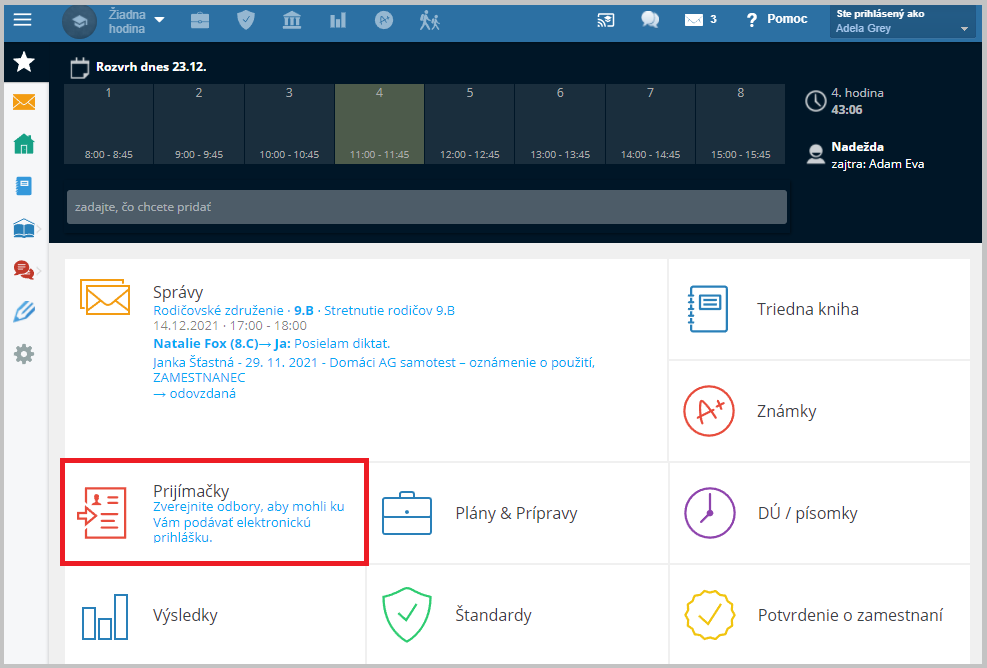
Task: Open the Triedna kniha tile
Action: (819, 309)
